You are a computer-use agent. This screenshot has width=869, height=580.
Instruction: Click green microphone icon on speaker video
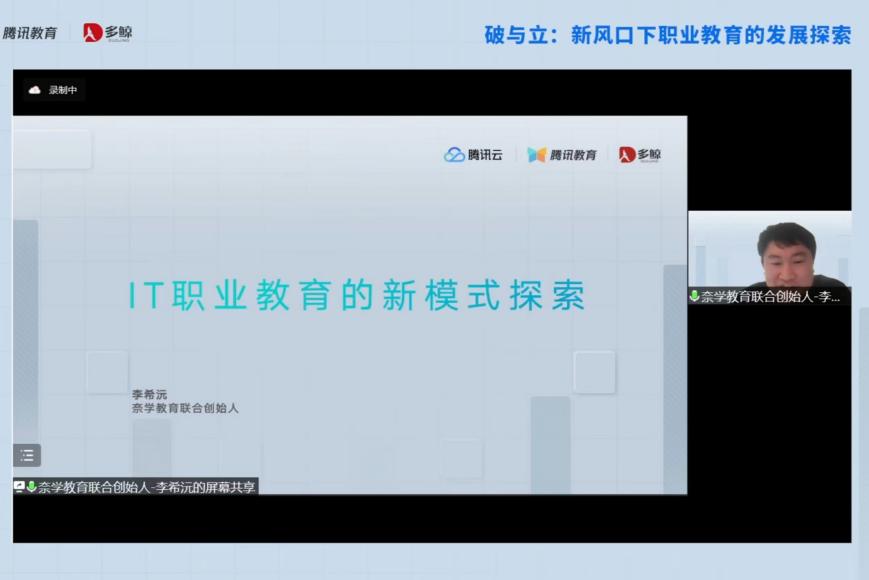point(694,296)
